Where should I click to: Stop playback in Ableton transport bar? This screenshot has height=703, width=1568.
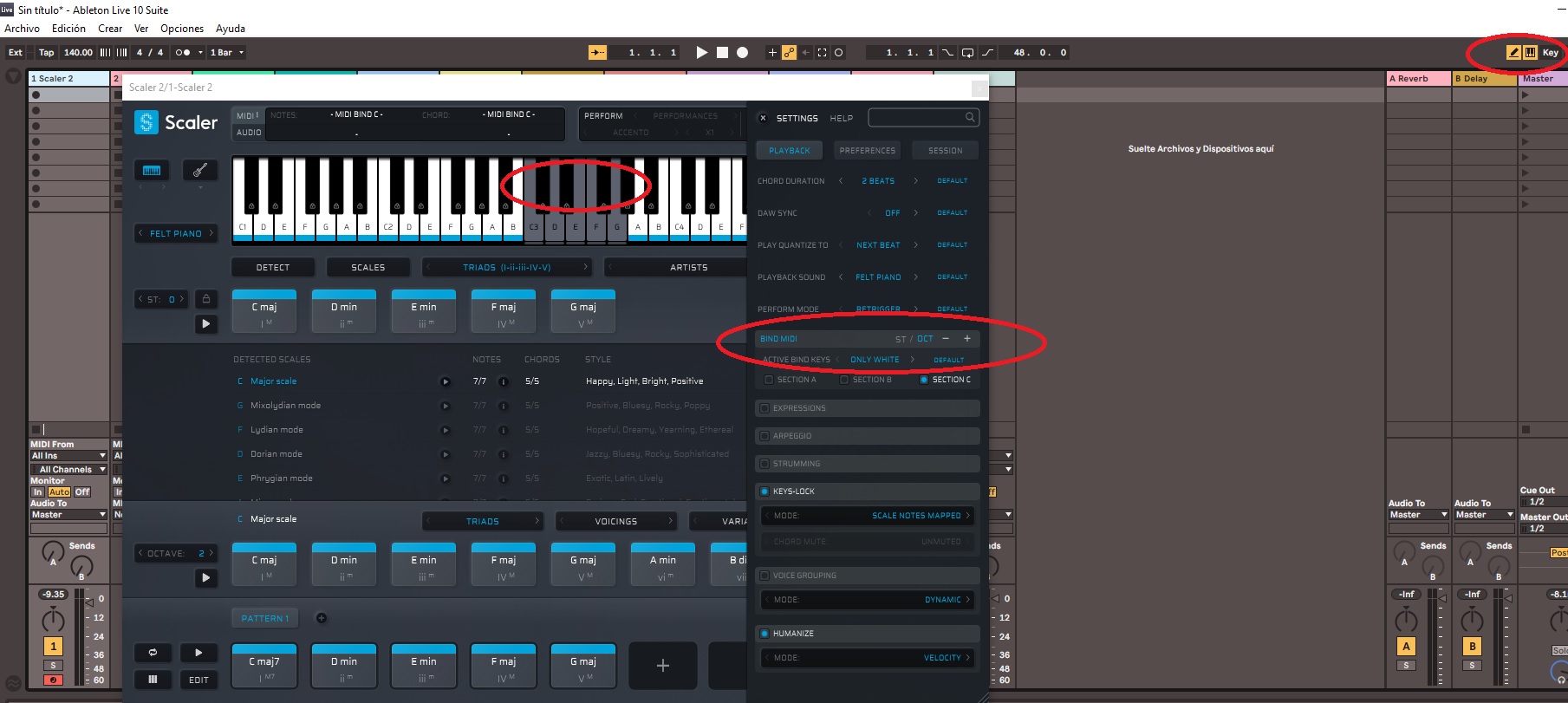pyautogui.click(x=722, y=52)
